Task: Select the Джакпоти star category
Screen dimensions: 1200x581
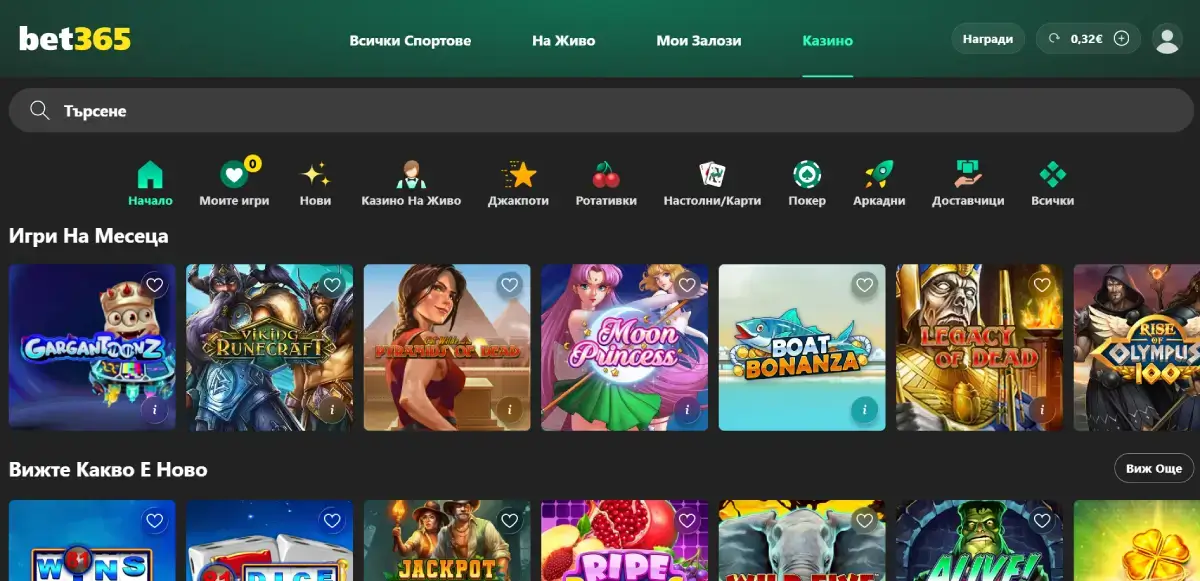Action: click(518, 175)
